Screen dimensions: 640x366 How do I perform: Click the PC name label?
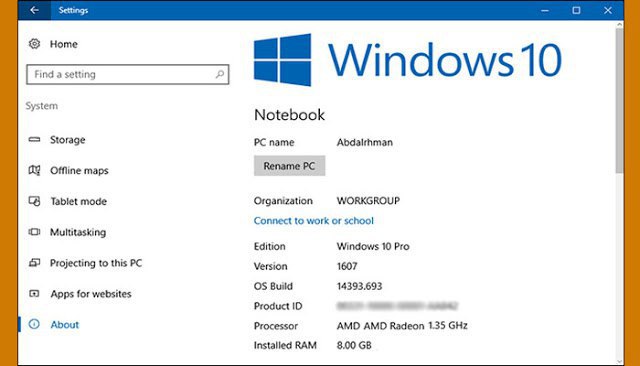click(274, 142)
